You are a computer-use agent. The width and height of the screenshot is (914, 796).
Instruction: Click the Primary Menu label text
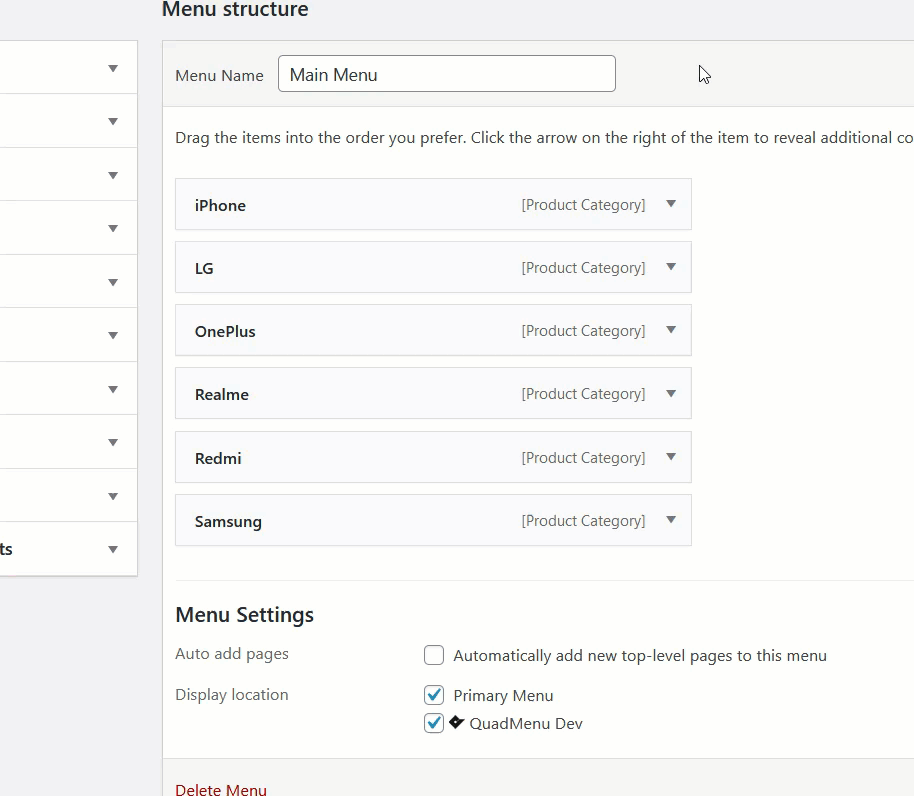(503, 695)
